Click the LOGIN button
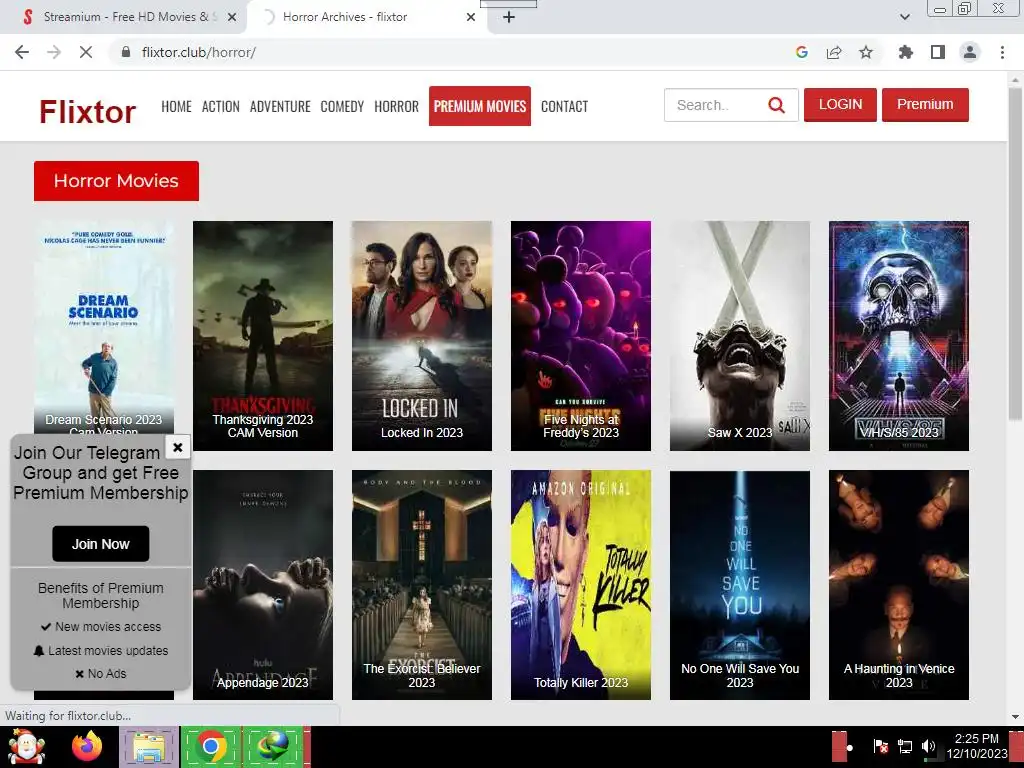Viewport: 1024px width, 768px height. [x=840, y=104]
